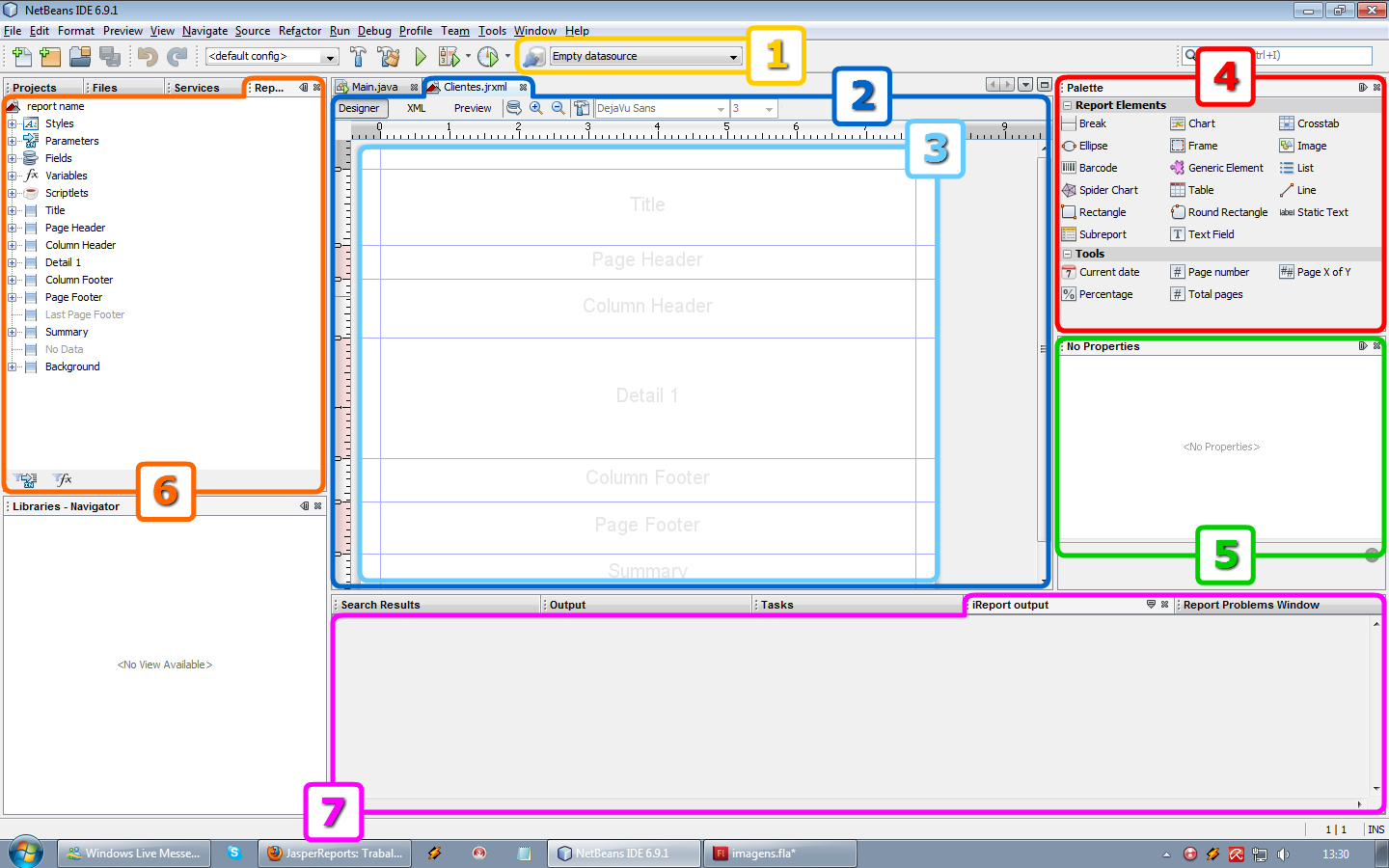Click the Windows Start button

pyautogui.click(x=26, y=853)
